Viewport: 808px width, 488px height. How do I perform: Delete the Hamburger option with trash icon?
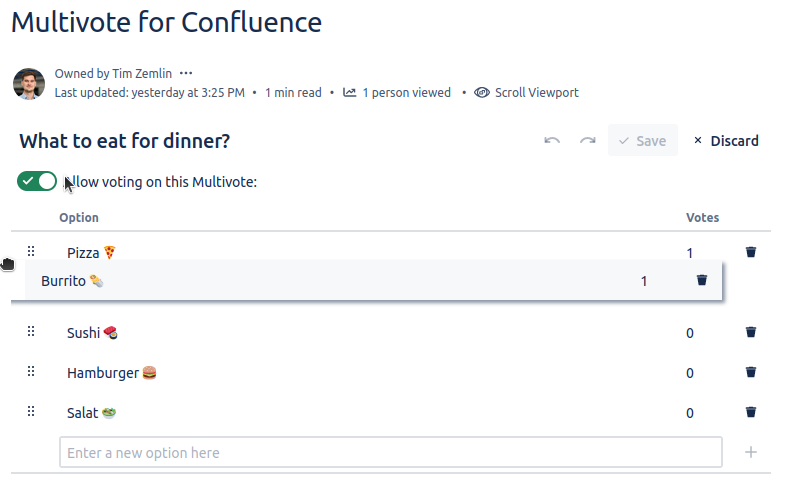751,373
